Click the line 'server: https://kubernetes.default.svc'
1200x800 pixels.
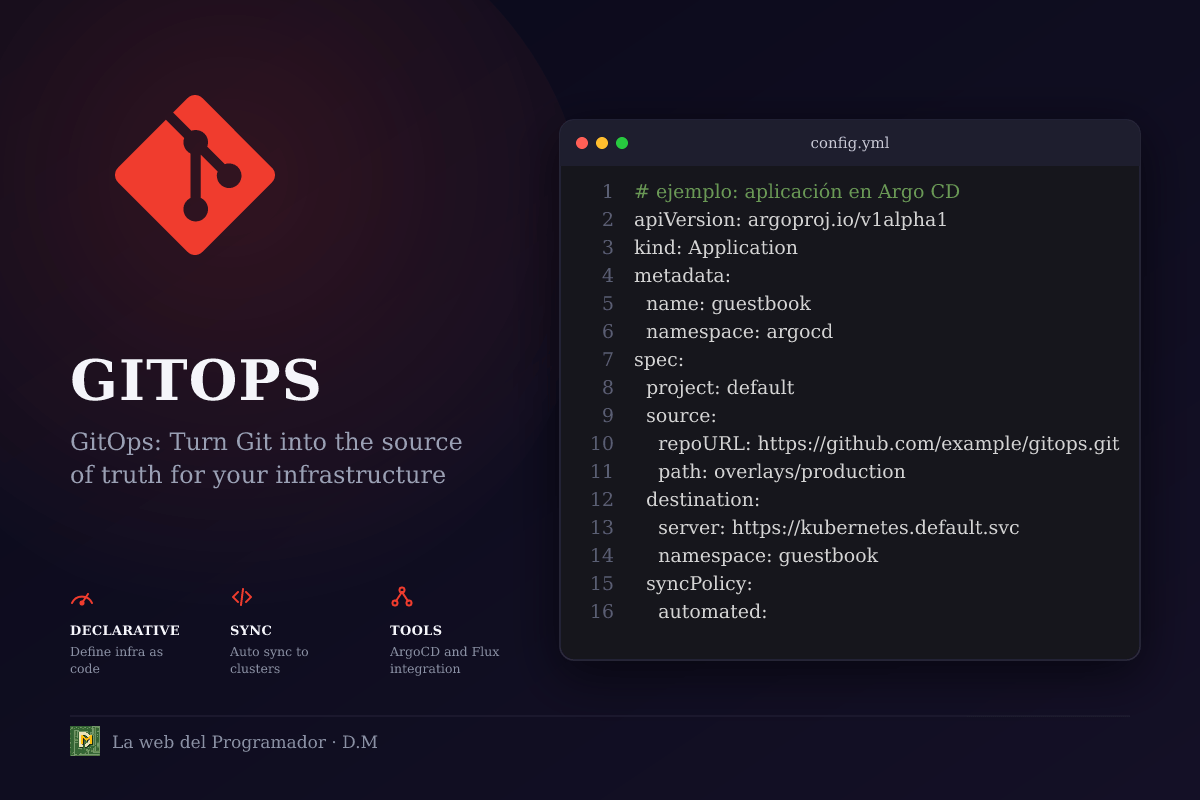(x=839, y=528)
